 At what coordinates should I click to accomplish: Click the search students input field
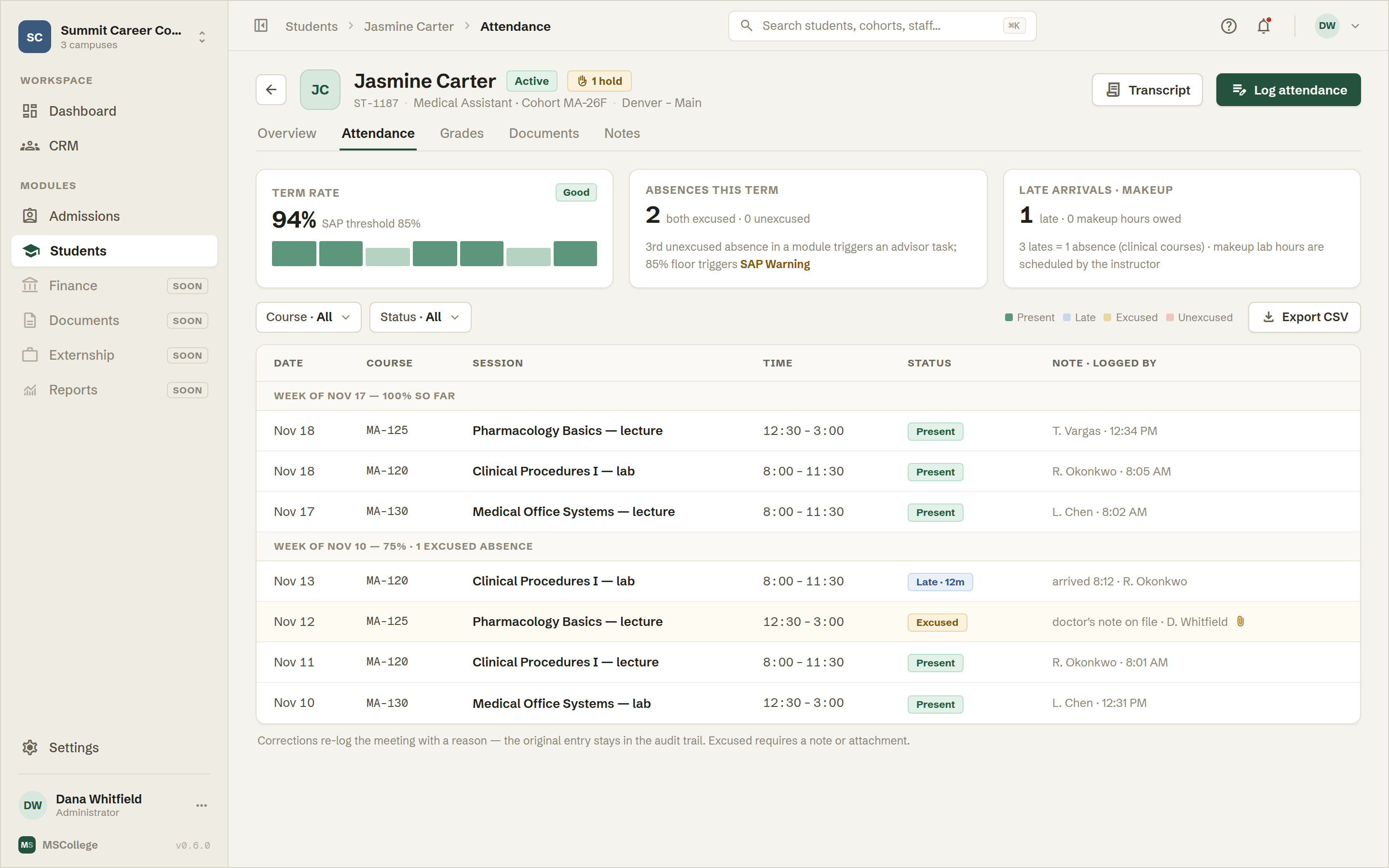[882, 26]
